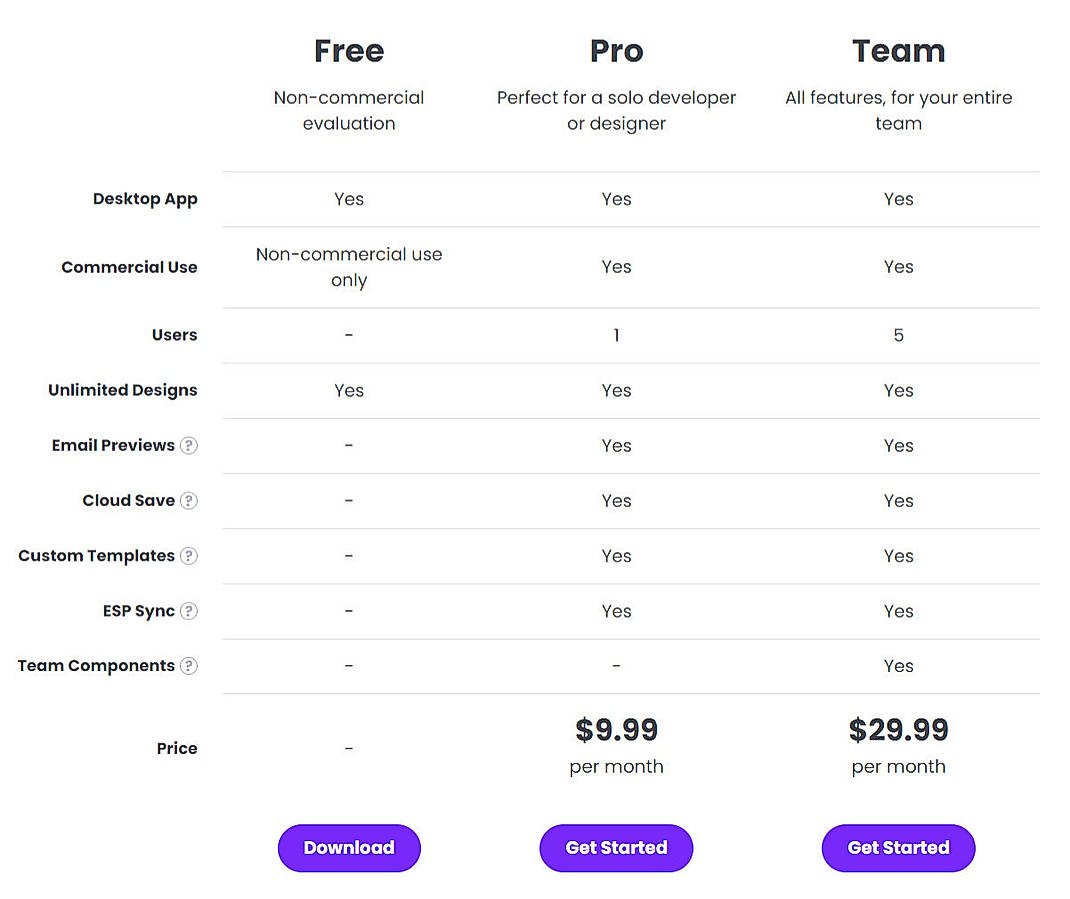Click the Commercial Use row label
The height and width of the screenshot is (899, 1070).
tap(129, 267)
